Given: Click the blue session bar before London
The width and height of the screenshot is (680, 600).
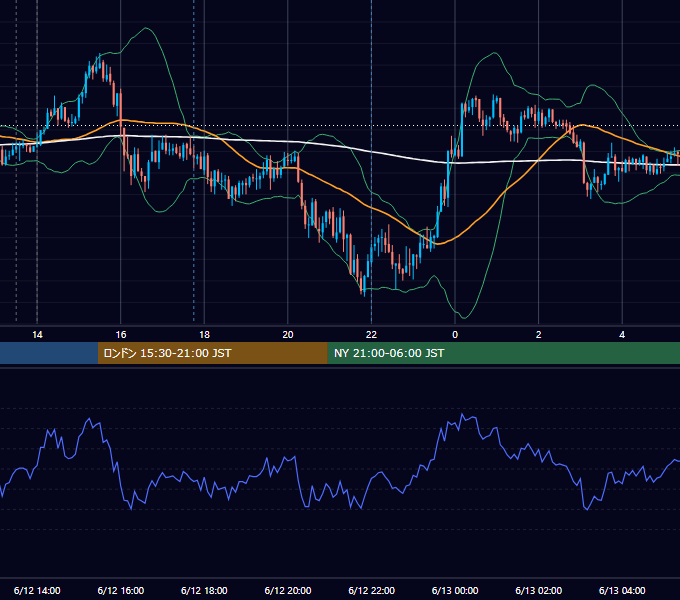Looking at the screenshot, I should click(49, 353).
